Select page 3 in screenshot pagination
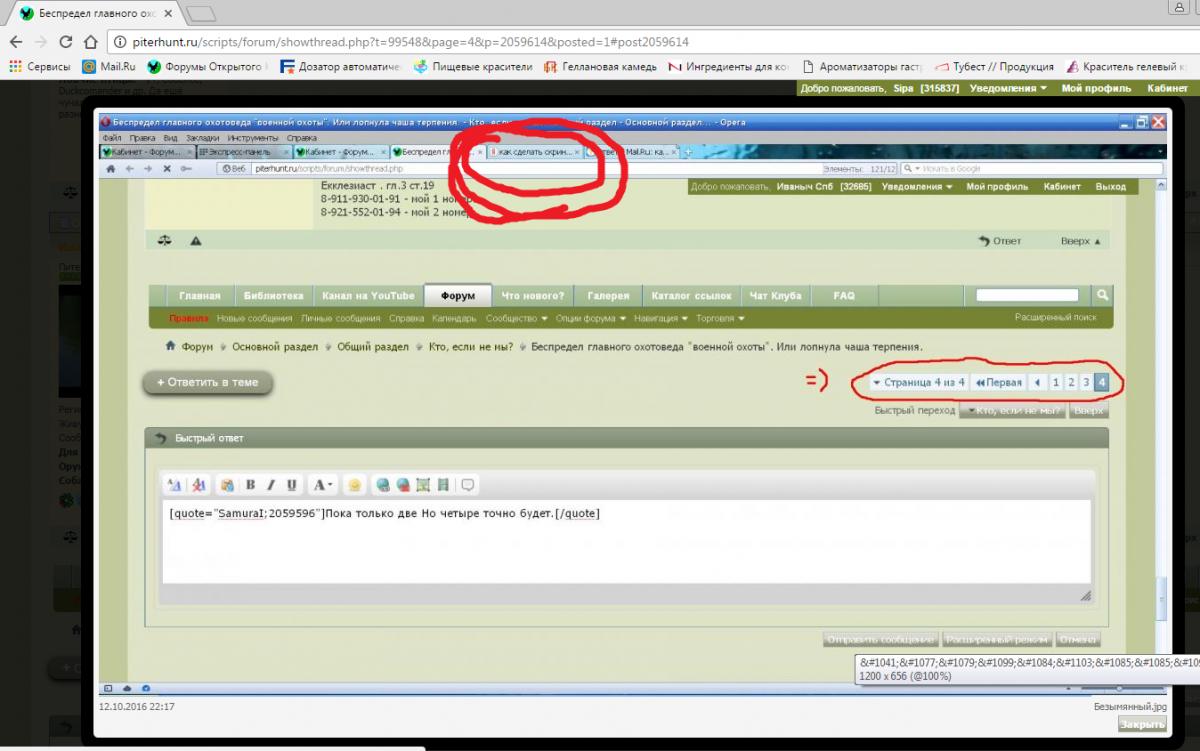 [x=1086, y=382]
